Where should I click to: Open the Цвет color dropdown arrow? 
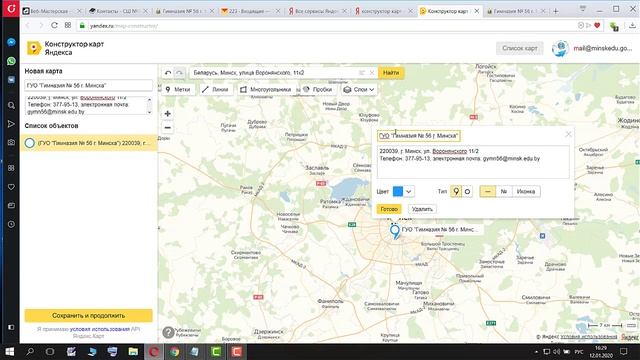pos(409,191)
